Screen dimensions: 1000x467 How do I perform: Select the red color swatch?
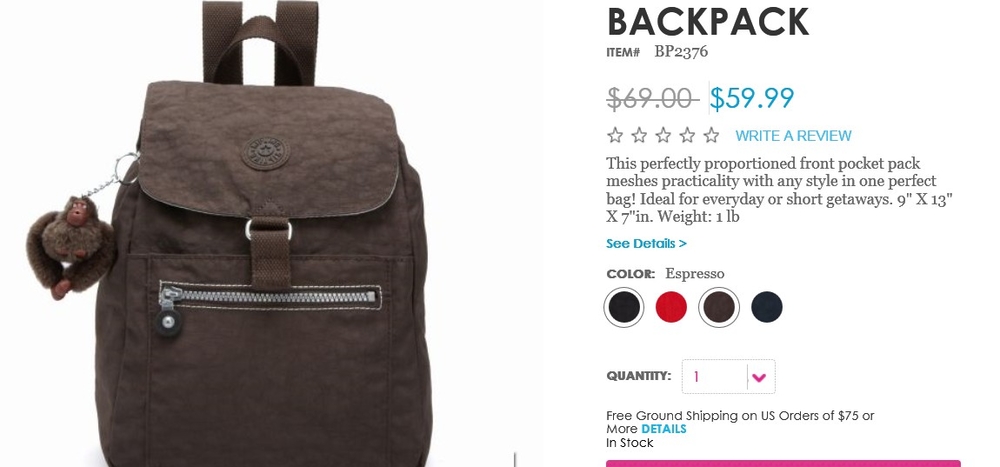tap(672, 308)
